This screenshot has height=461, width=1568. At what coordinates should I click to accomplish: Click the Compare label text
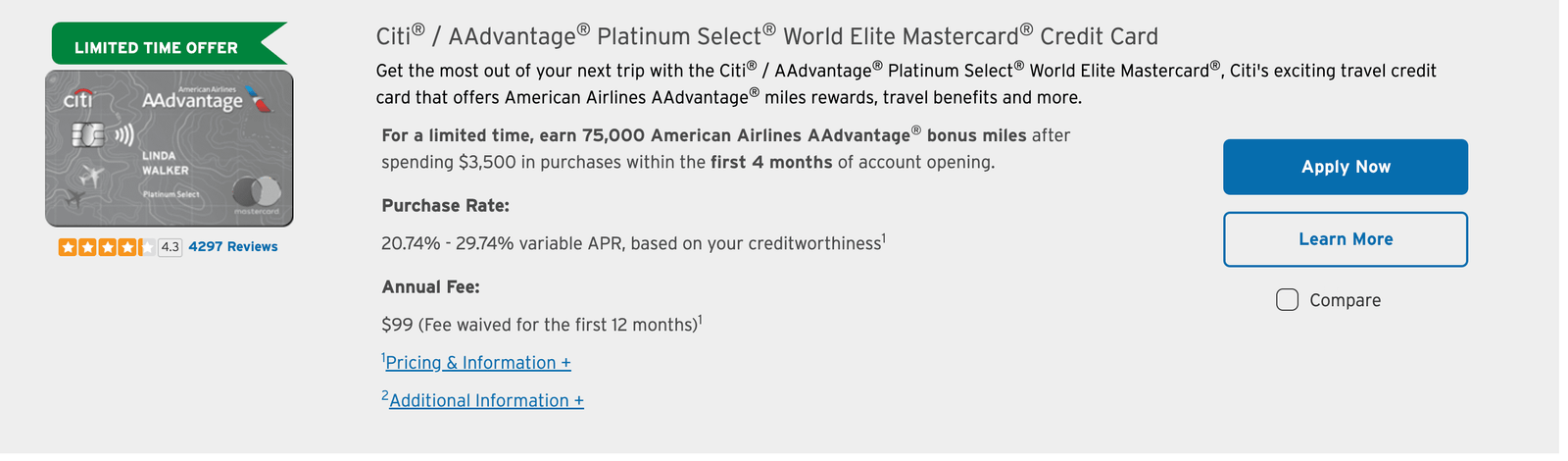pyautogui.click(x=1345, y=300)
